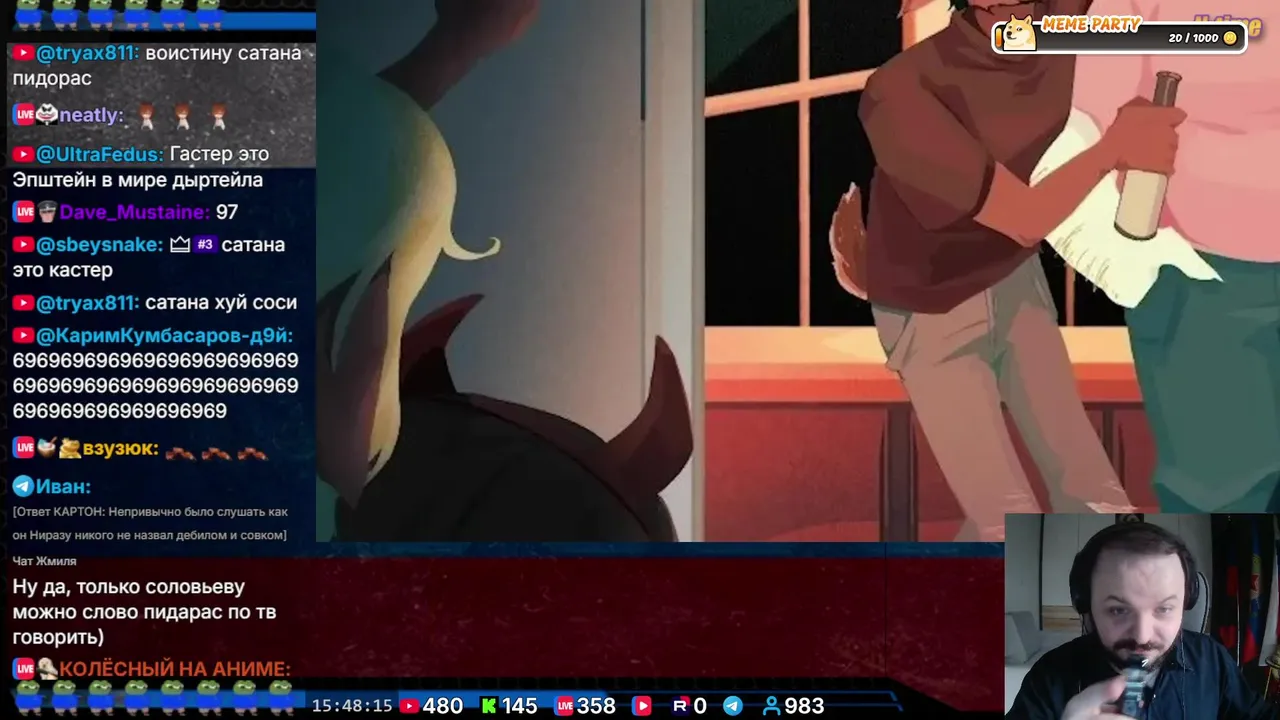Click the Telegram icon in bottom status bar

pos(733,706)
